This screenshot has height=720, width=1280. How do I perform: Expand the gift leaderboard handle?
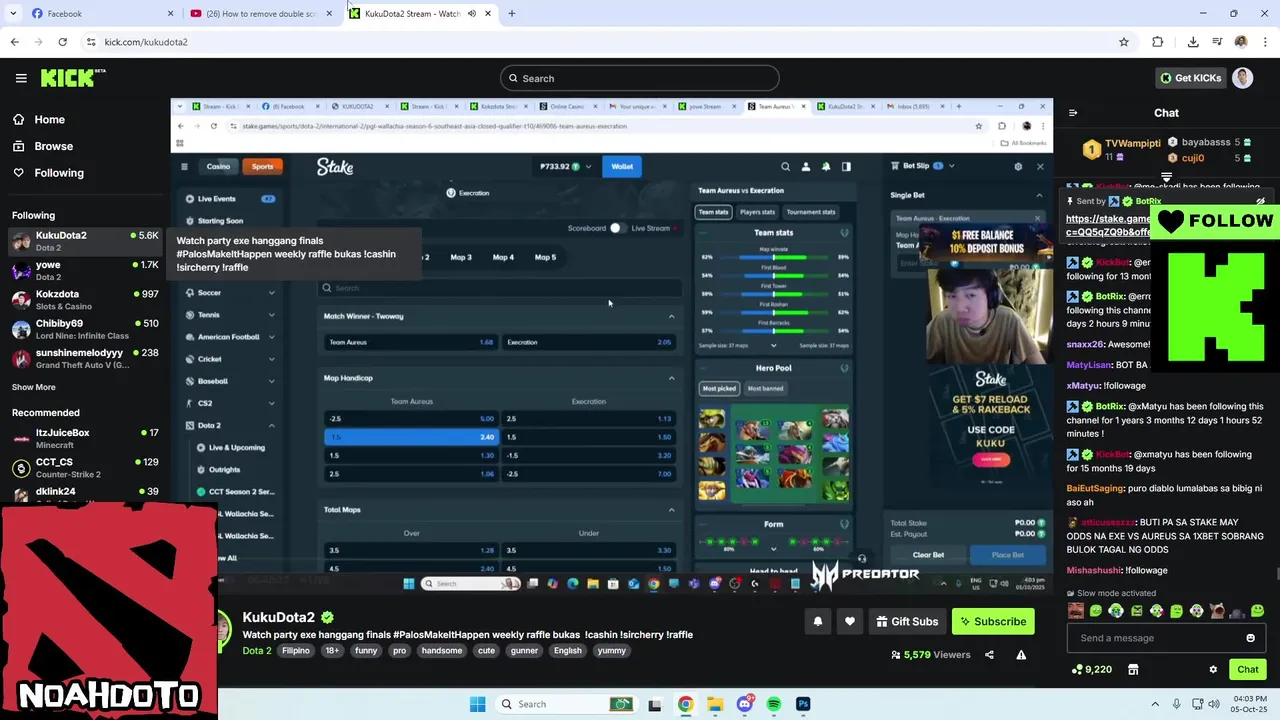1166,176
